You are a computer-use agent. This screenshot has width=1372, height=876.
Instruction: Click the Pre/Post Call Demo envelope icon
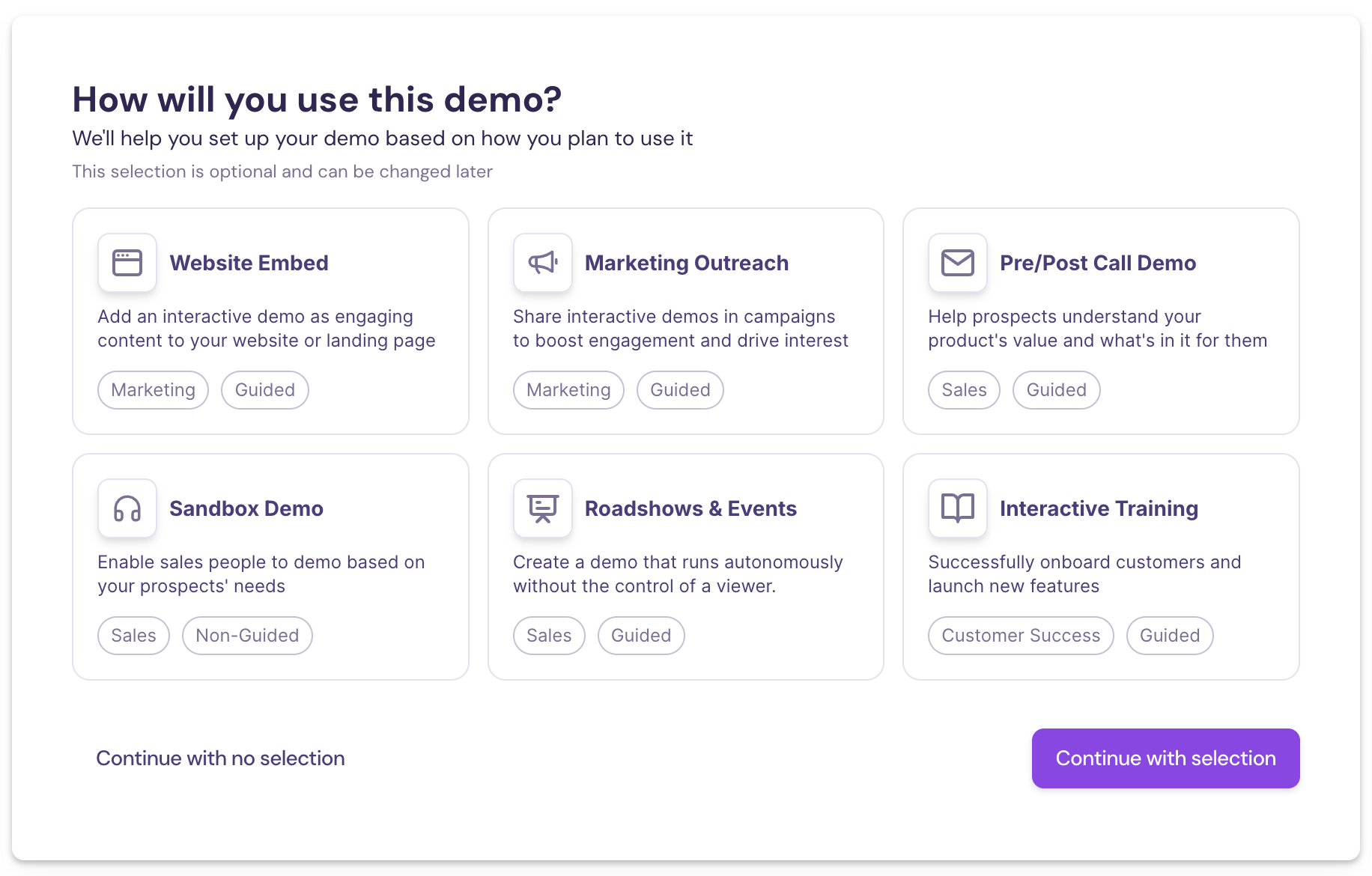[958, 263]
